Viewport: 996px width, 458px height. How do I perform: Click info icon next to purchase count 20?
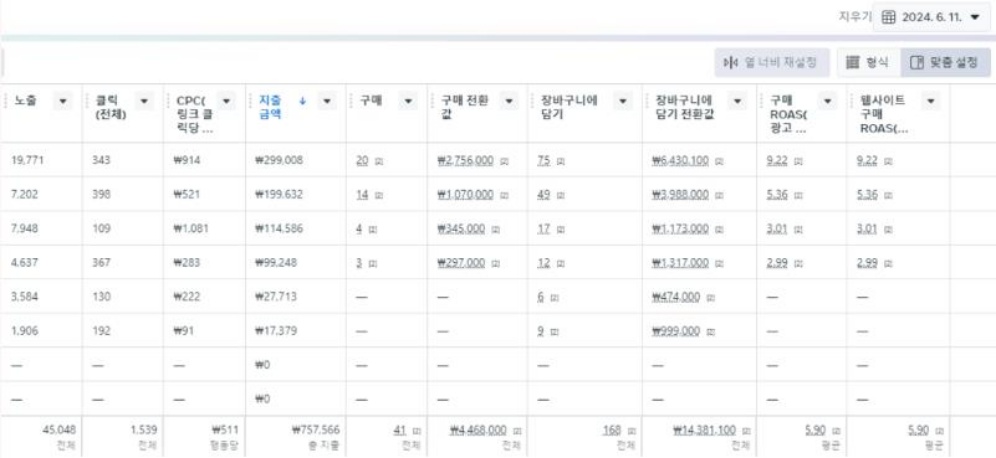tap(379, 161)
